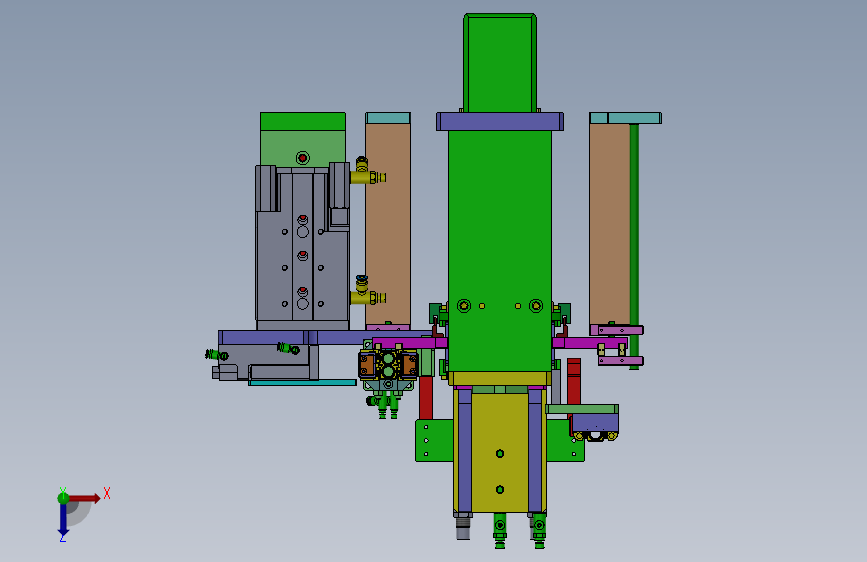The width and height of the screenshot is (867, 562).
Task: Select the gray slide cylinder body
Action: coord(302,243)
